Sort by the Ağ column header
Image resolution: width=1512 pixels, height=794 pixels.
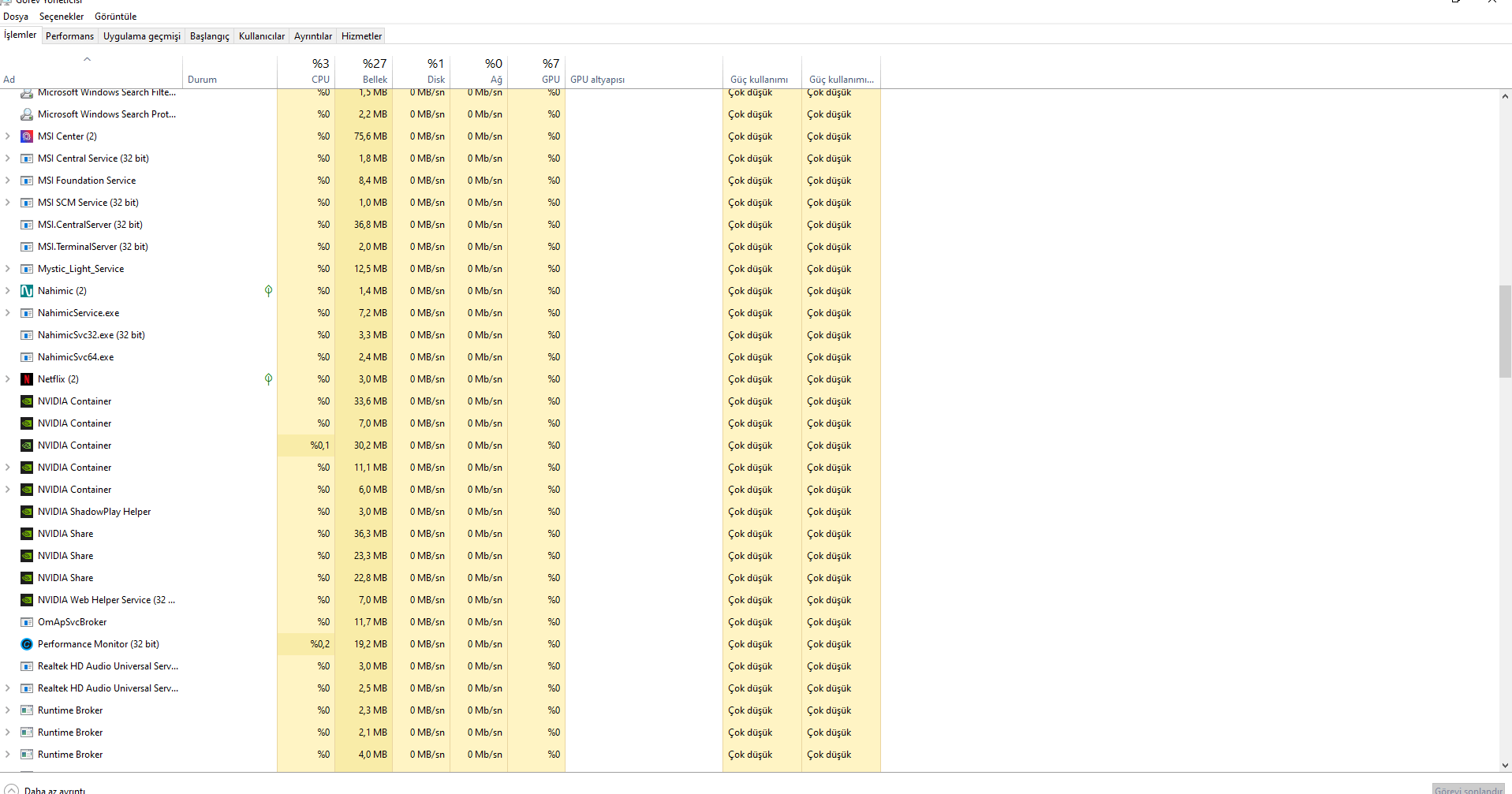pos(479,72)
